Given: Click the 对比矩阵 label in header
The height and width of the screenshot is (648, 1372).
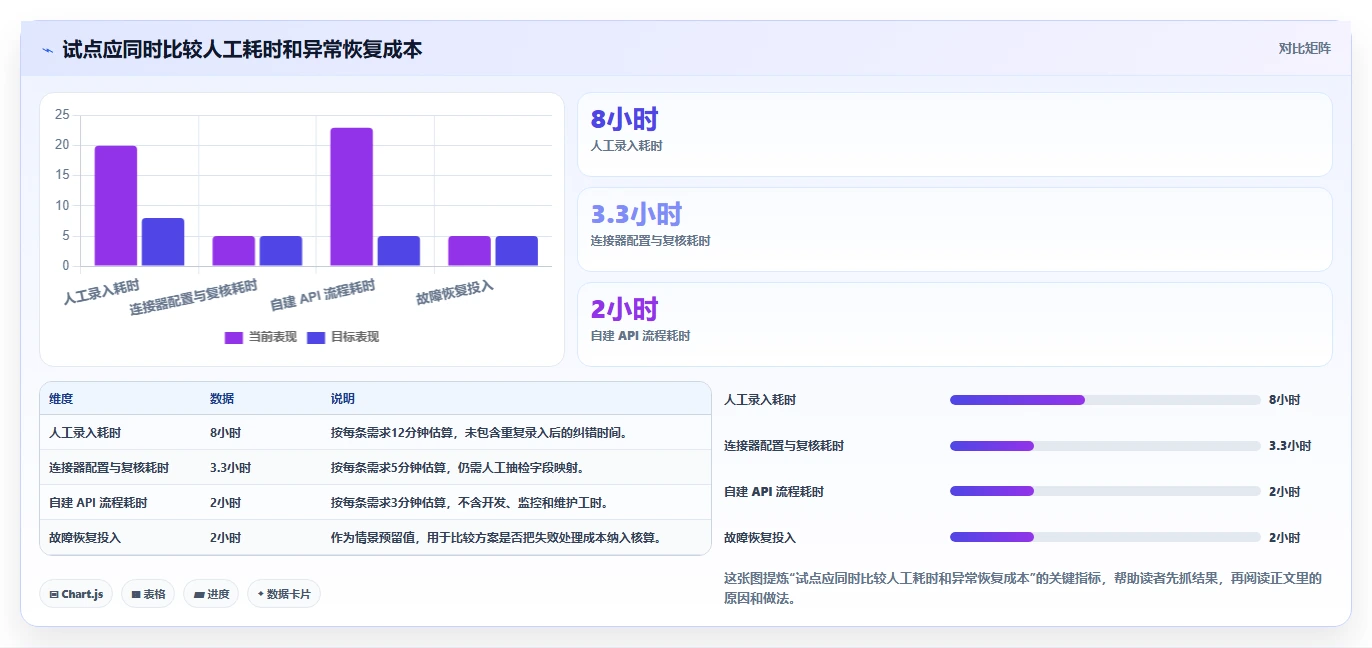Looking at the screenshot, I should 1304,48.
